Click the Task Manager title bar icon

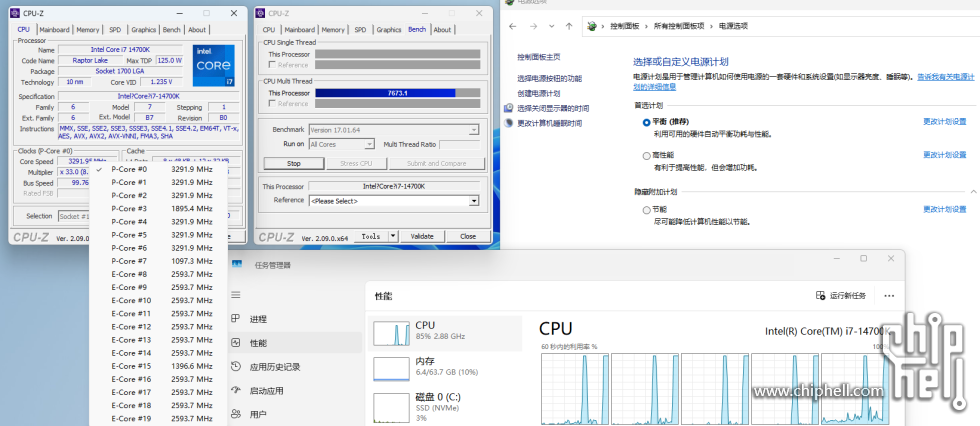237,265
